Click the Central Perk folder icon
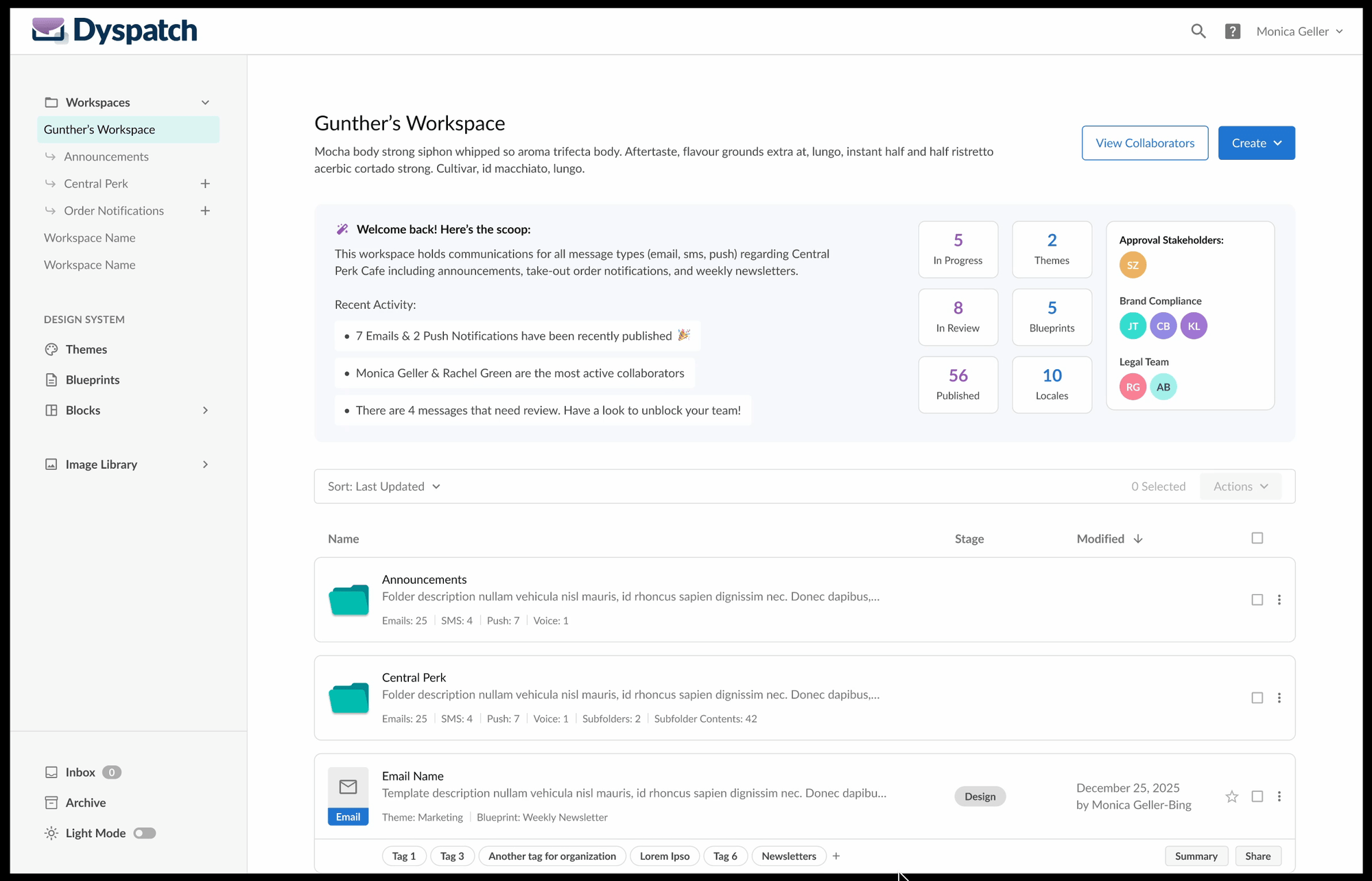1372x881 pixels. tap(348, 698)
